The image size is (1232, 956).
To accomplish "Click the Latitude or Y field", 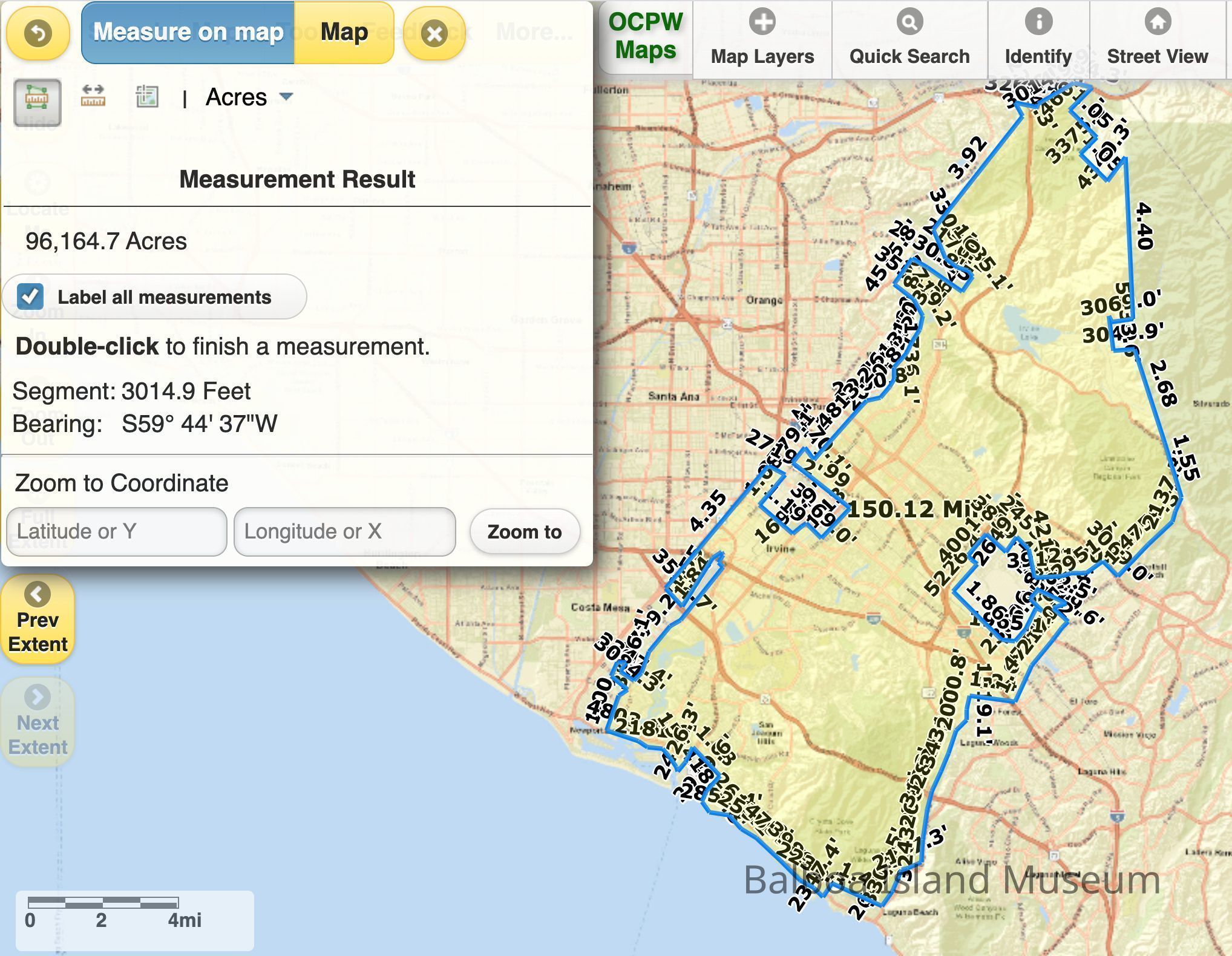I will pos(116,531).
